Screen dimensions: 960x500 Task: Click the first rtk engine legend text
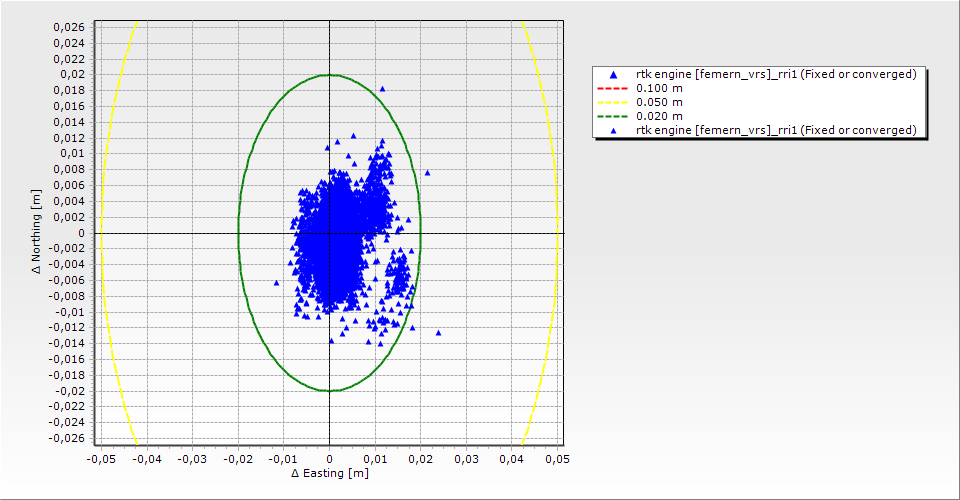coord(776,74)
